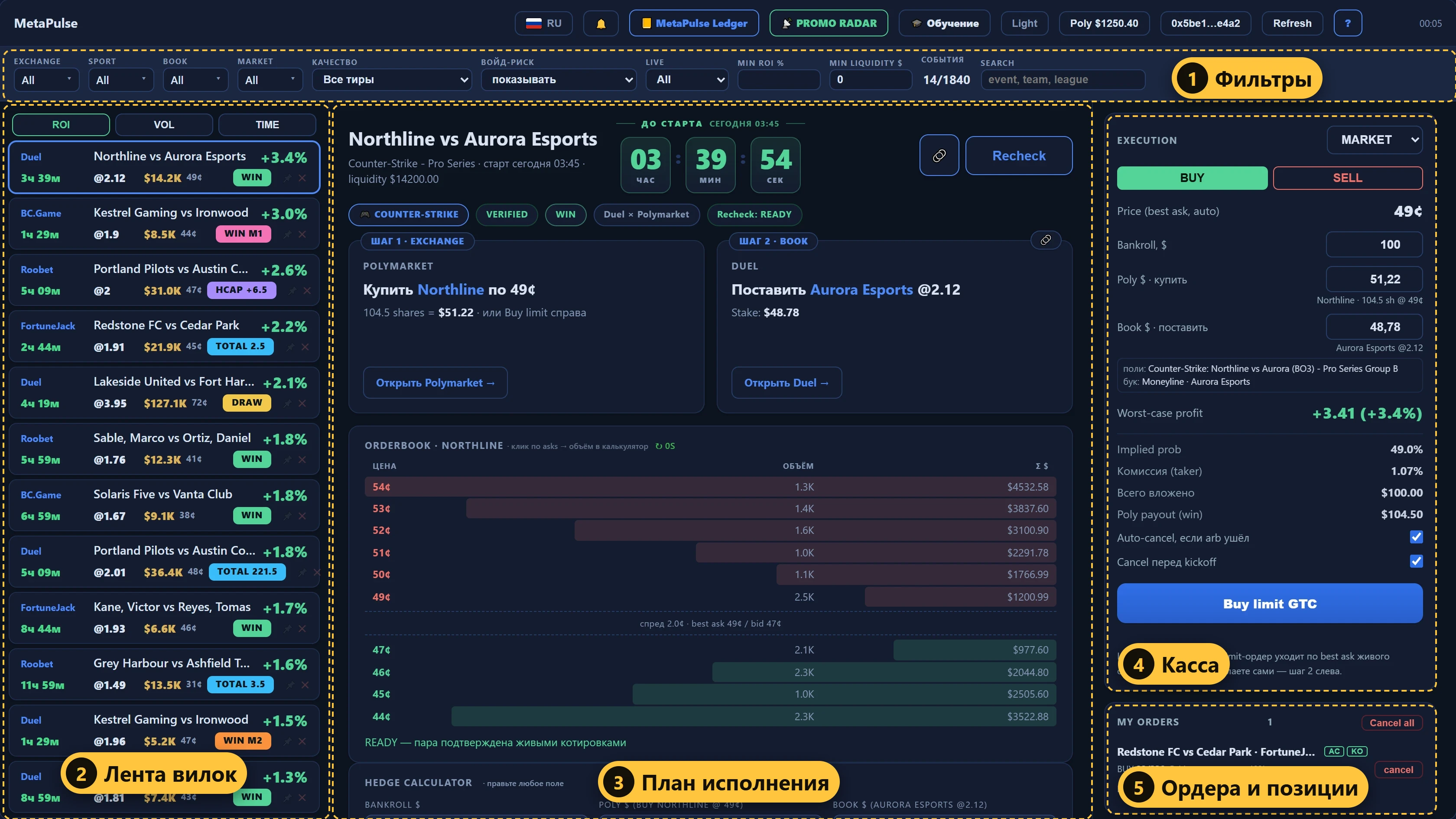The height and width of the screenshot is (819, 1456).
Task: Cancel the Redstone FC vs Cedar Park order
Action: coord(1398,769)
